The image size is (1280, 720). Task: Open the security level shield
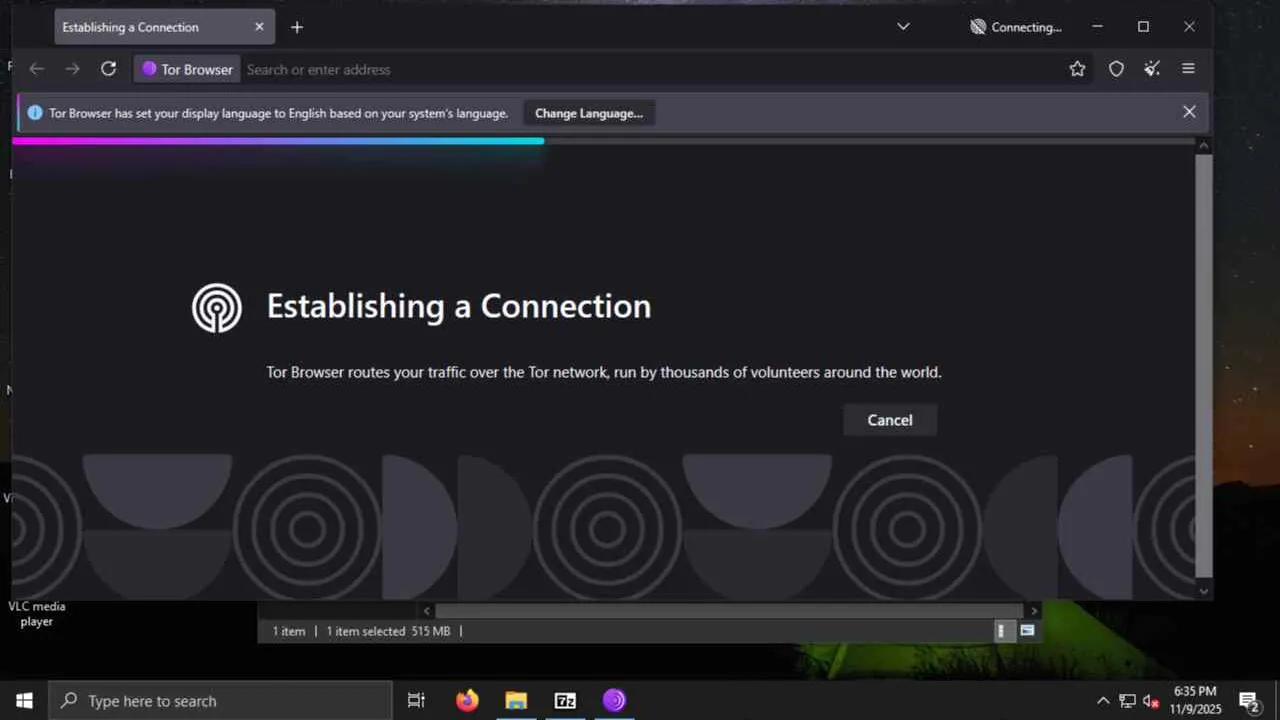tap(1116, 69)
